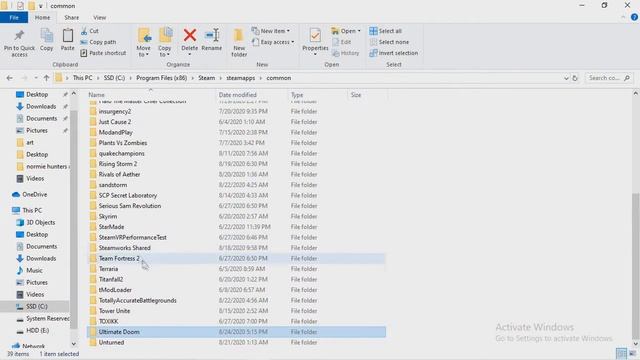Click the Cut scissors command
This screenshot has height=360, width=640.
pos(90,31)
